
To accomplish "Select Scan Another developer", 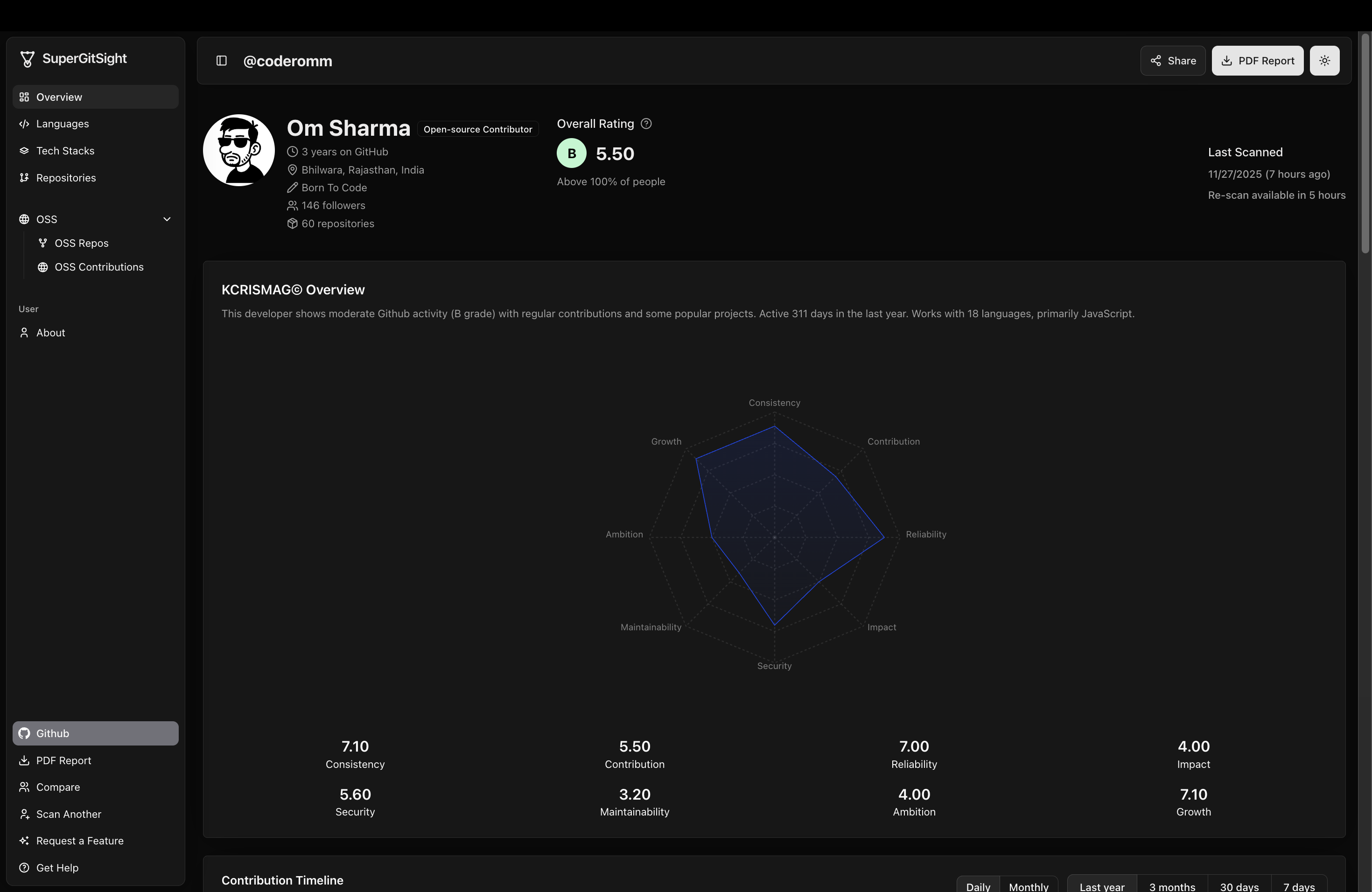I will click(x=68, y=814).
